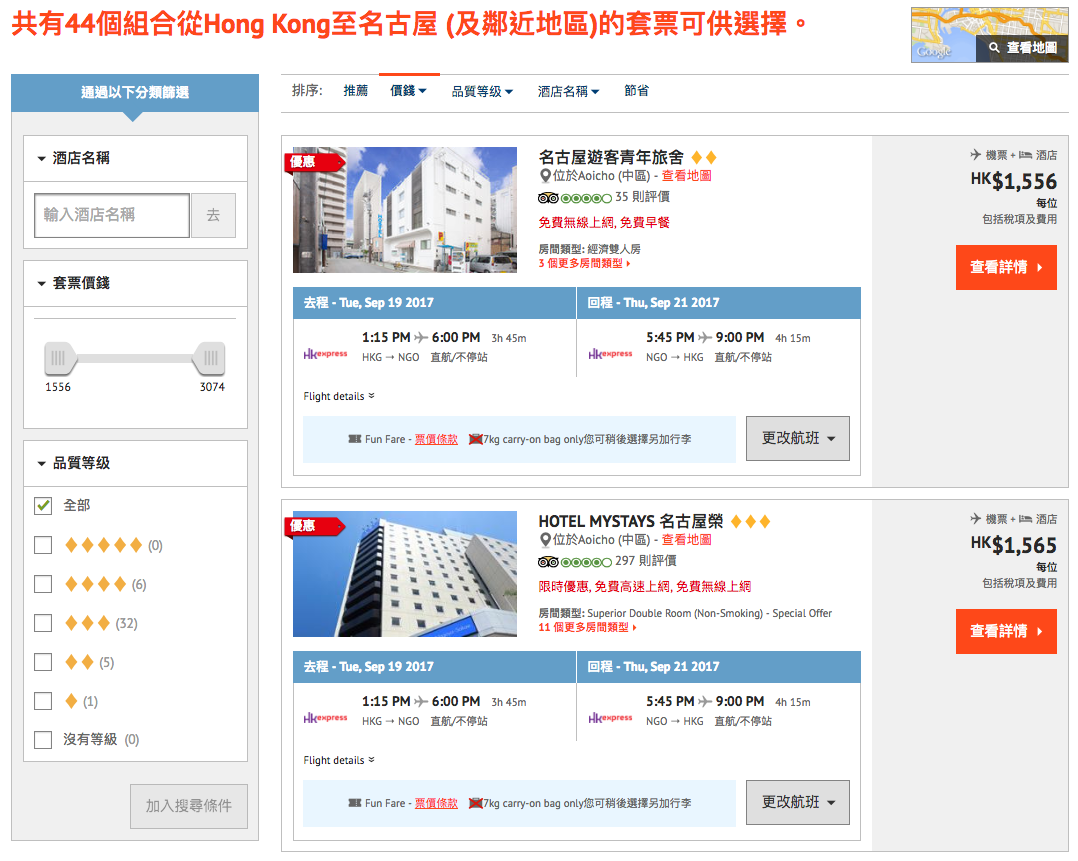Click the 優惠 promo tag on 名古屋遊客青年旅舍 photo
Viewport: 1078px width, 861px height.
tap(314, 162)
